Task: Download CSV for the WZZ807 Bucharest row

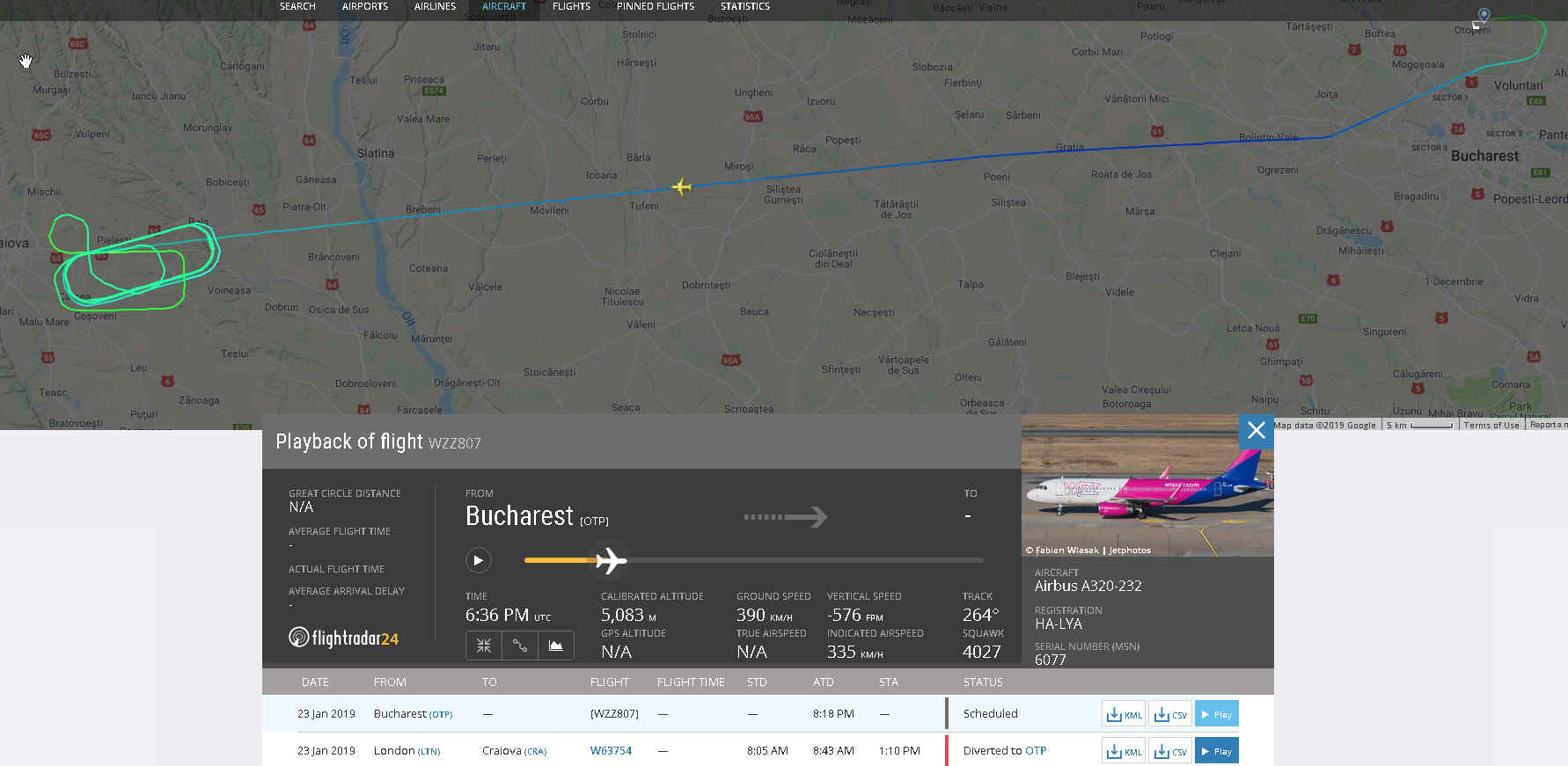Action: coord(1170,714)
